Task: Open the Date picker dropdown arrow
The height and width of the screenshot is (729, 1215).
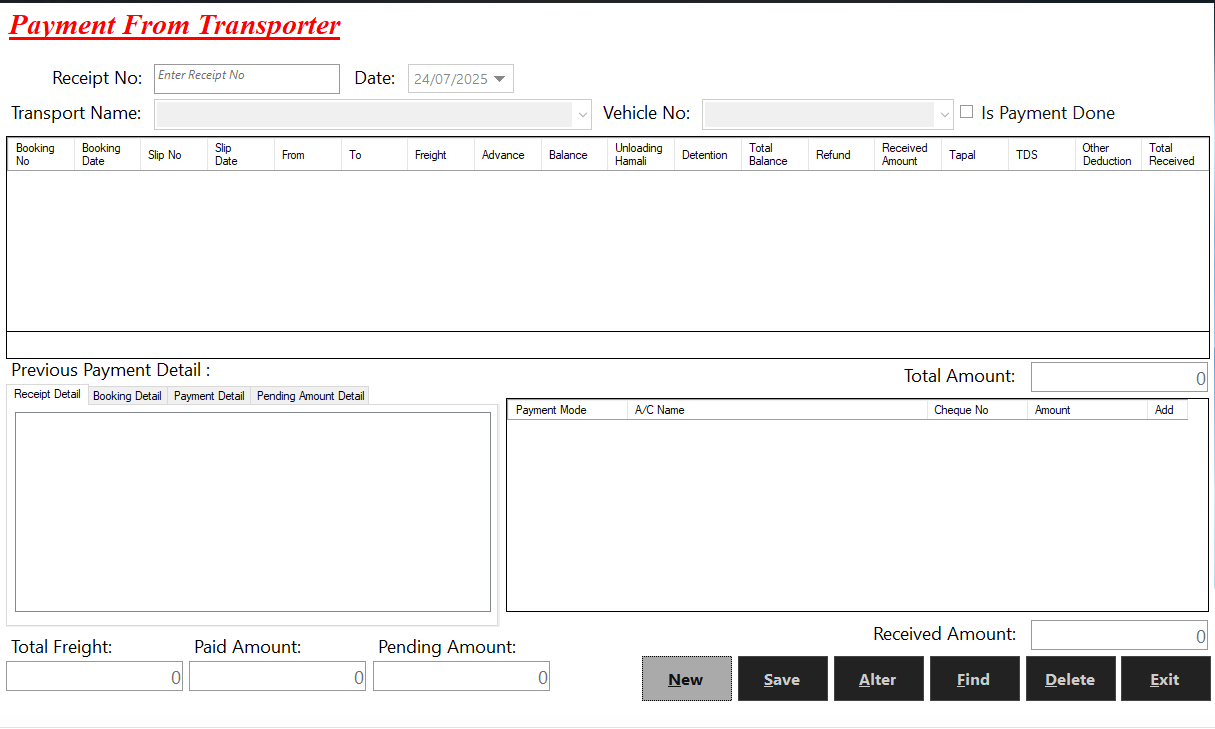Action: [x=500, y=79]
